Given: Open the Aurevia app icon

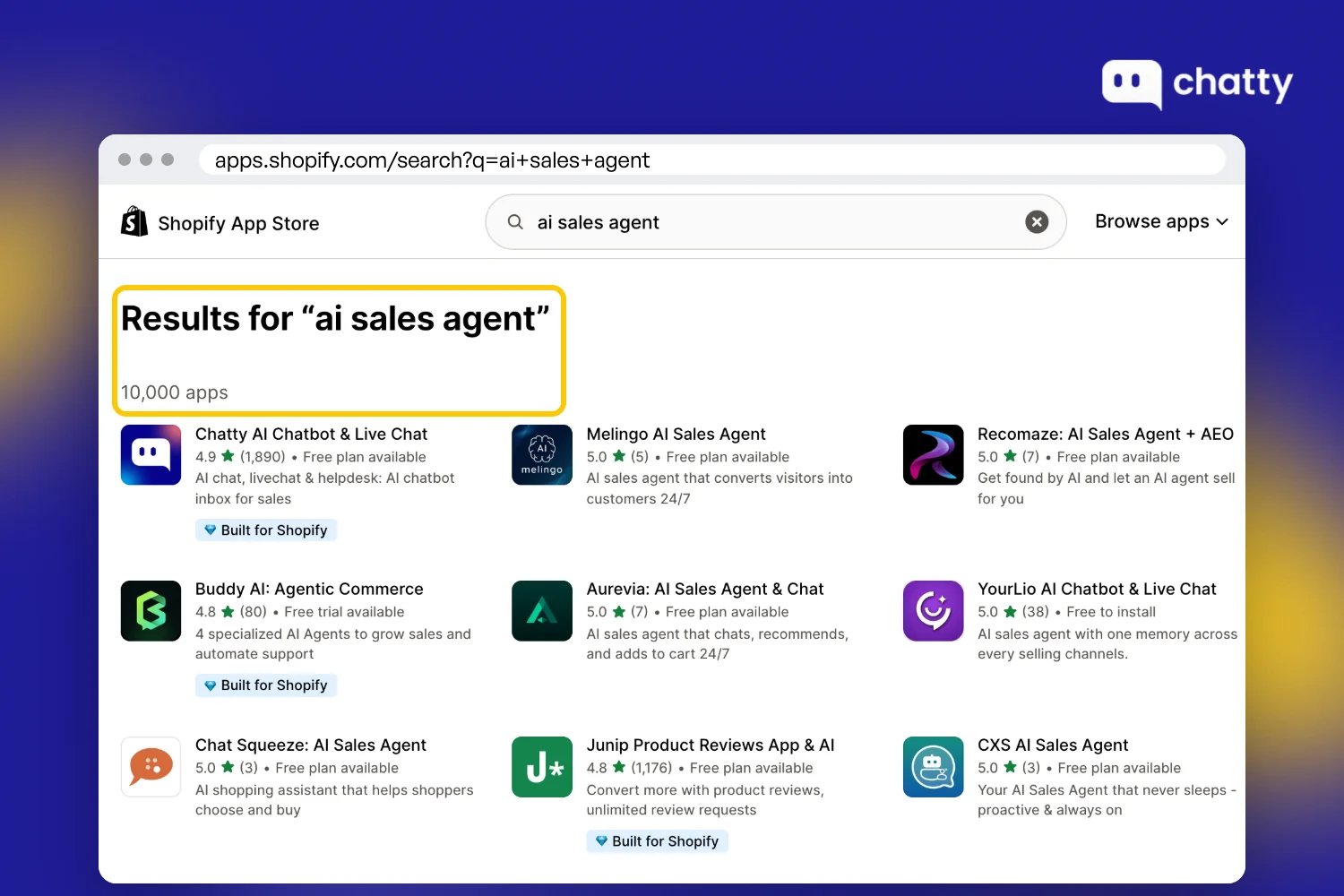Looking at the screenshot, I should point(542,611).
